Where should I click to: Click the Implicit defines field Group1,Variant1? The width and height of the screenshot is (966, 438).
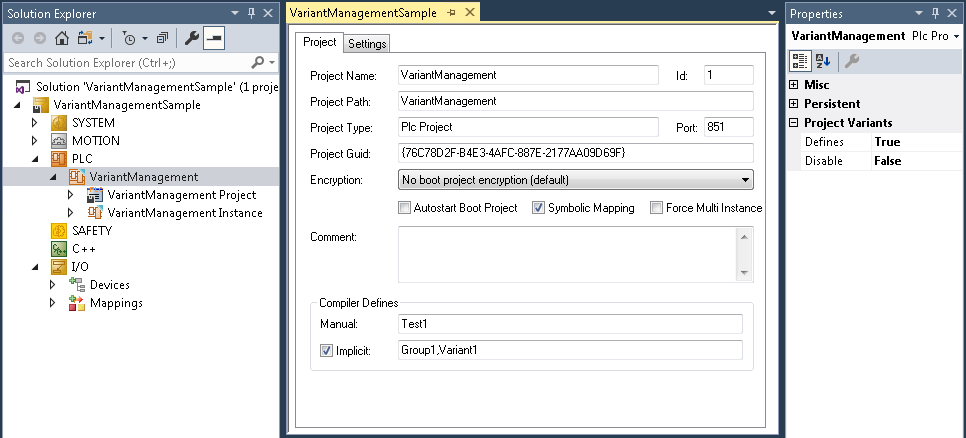(x=570, y=350)
